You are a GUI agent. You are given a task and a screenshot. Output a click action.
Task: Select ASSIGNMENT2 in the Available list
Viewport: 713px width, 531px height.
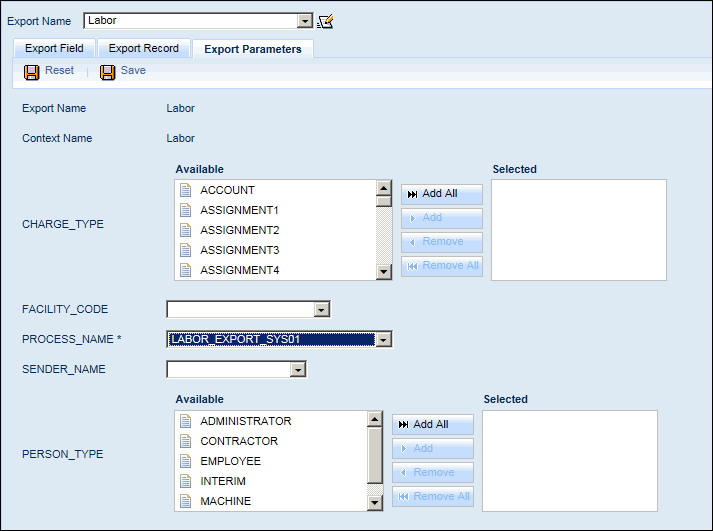pyautogui.click(x=239, y=230)
